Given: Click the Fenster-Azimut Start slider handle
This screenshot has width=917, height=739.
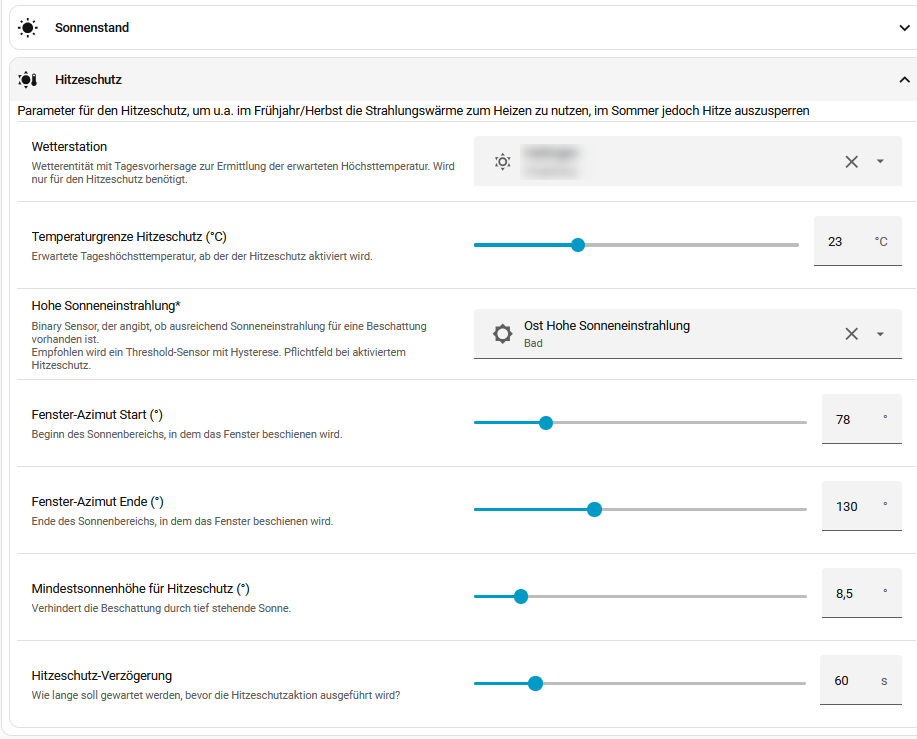Looking at the screenshot, I should 546,423.
